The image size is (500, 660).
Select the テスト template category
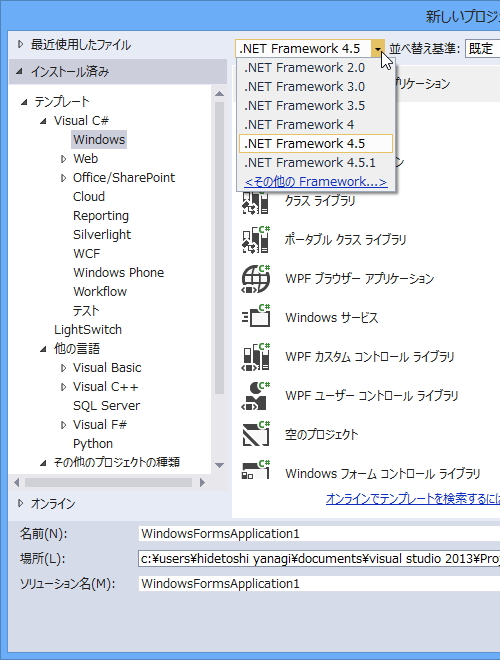[x=86, y=311]
